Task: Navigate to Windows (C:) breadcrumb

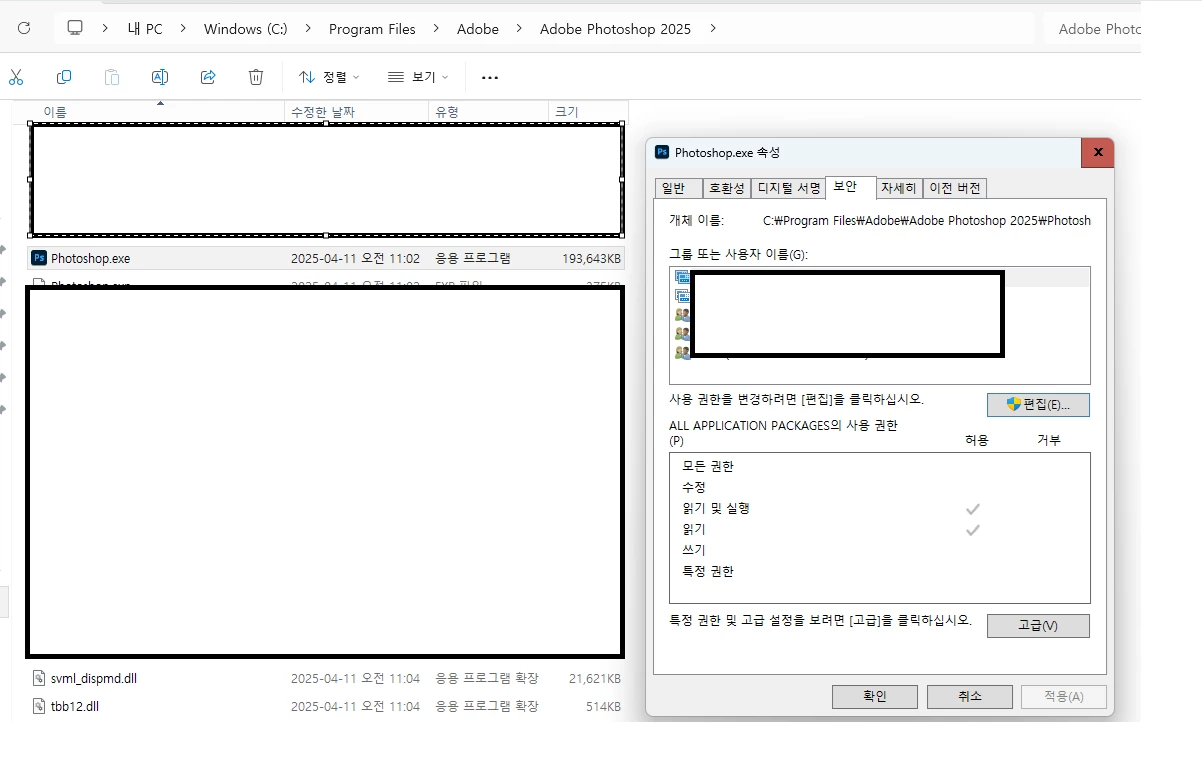Action: [x=246, y=29]
